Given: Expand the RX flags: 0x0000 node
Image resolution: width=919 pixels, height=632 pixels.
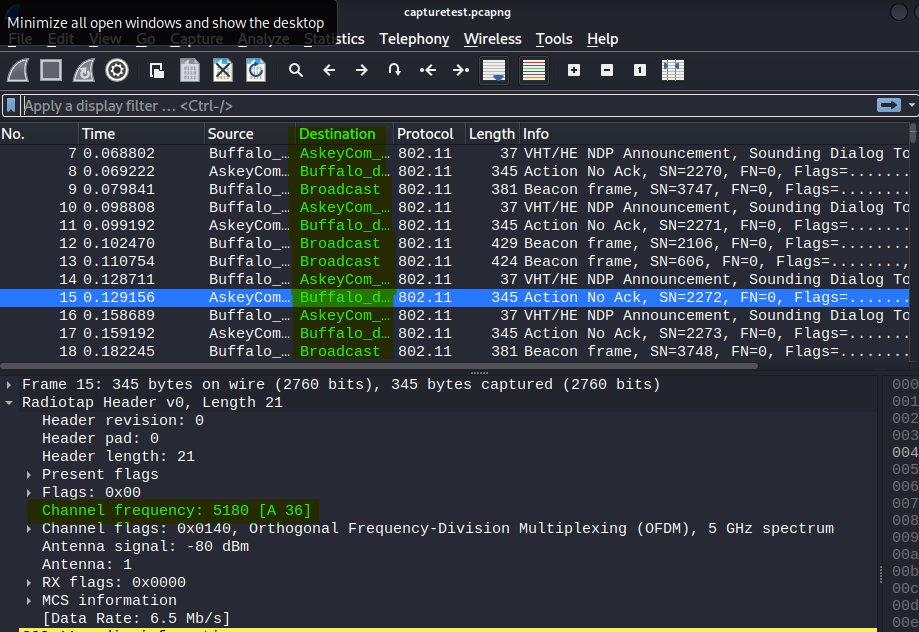Looking at the screenshot, I should pyautogui.click(x=29, y=583).
